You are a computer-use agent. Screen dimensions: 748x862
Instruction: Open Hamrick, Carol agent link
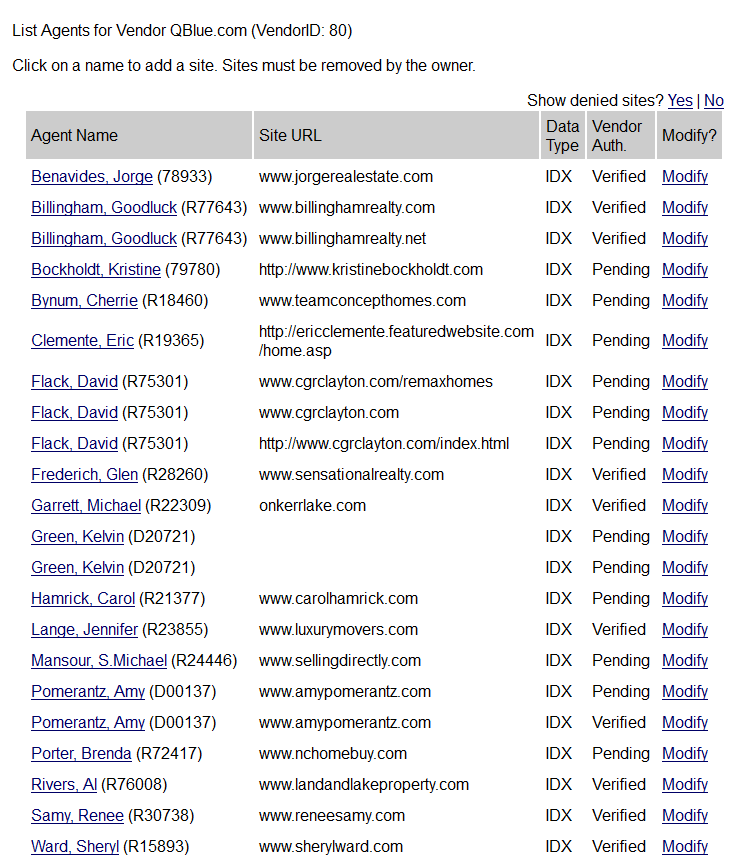83,599
